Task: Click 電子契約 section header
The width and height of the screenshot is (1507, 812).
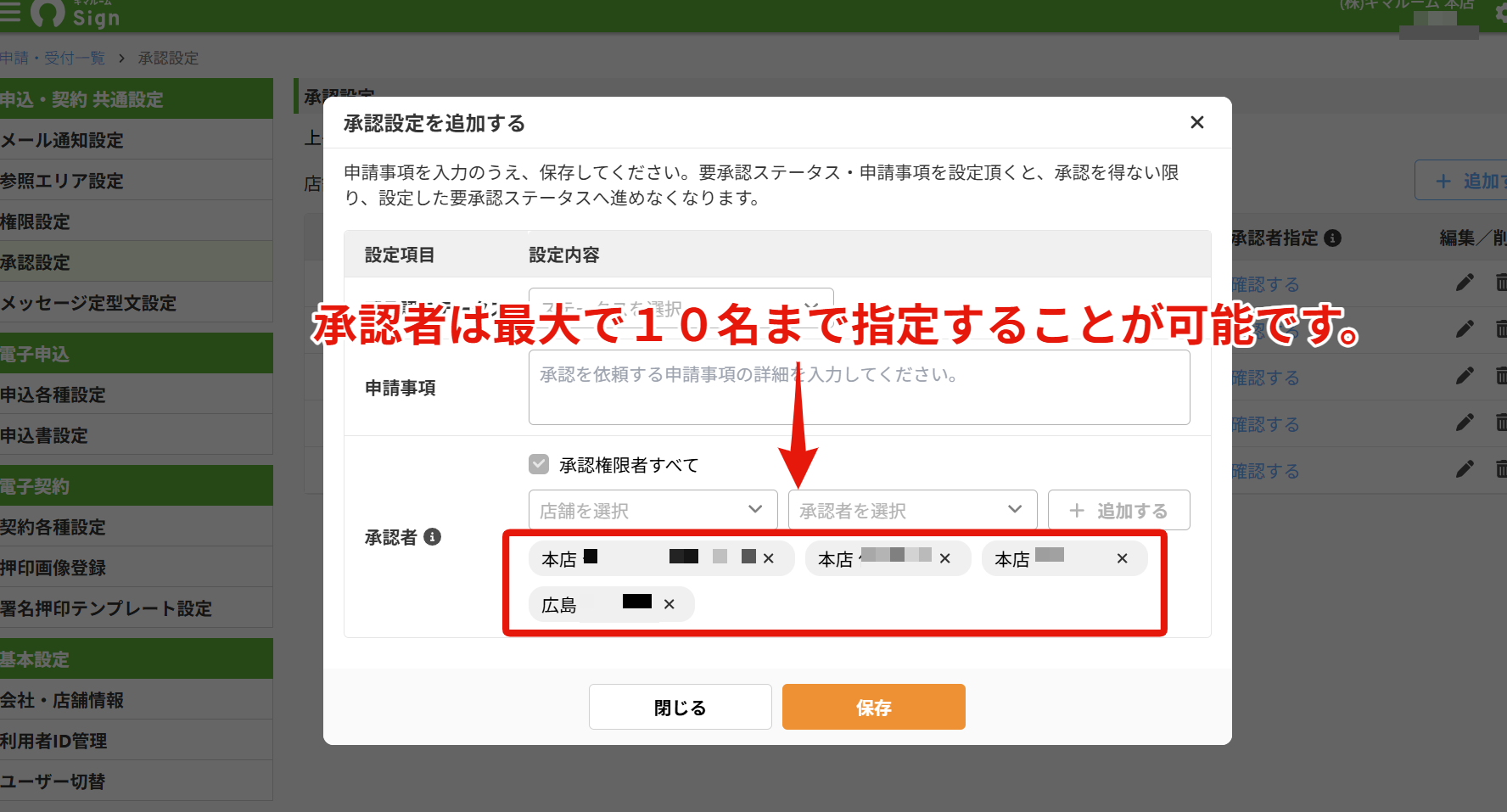Action: coord(136,486)
